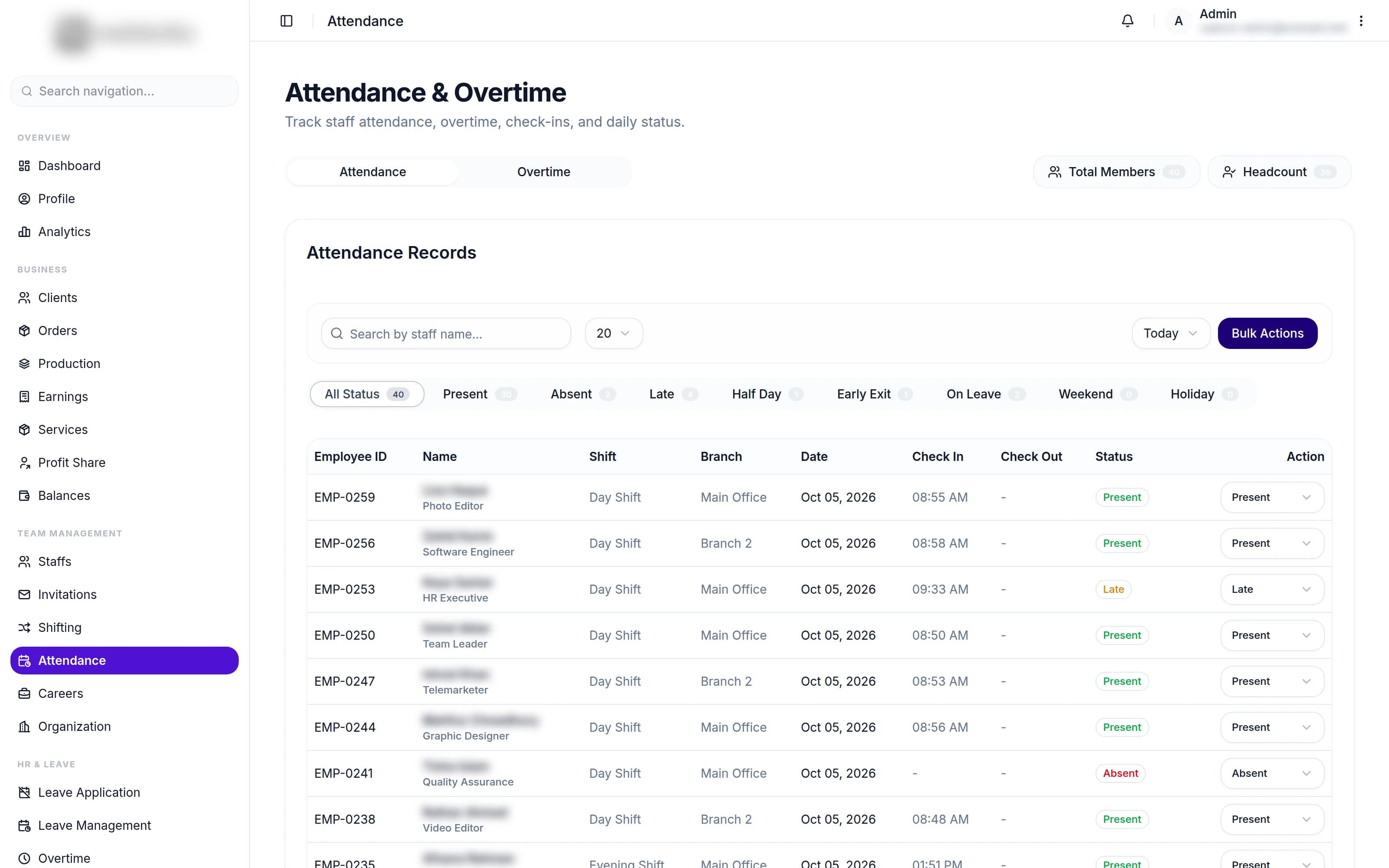
Task: Filter by Half Day status
Action: click(x=767, y=395)
